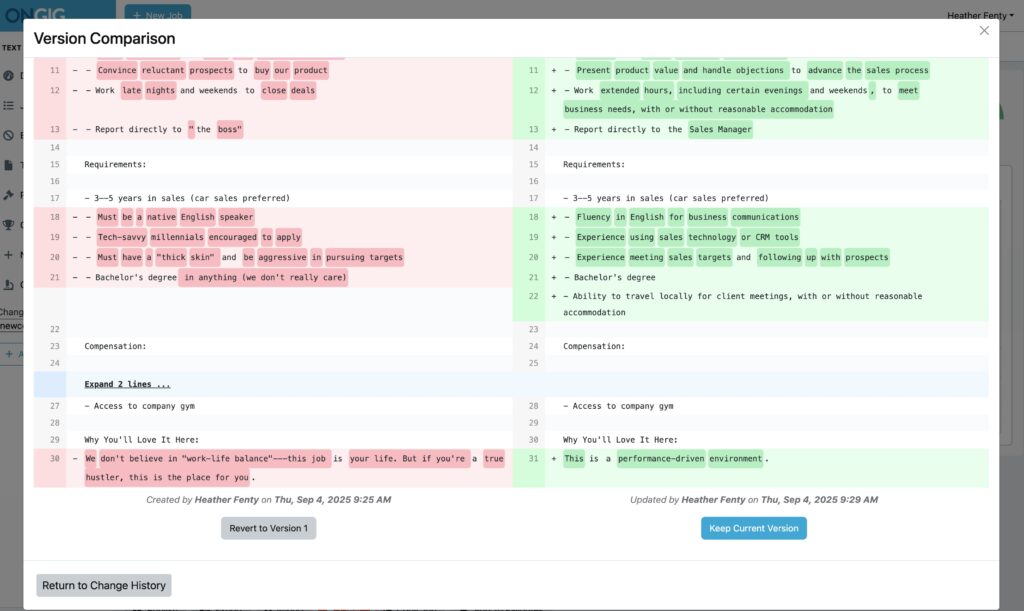This screenshot has width=1024, height=611.
Task: Click left 'Requirements:' line 15
Action: (x=115, y=164)
